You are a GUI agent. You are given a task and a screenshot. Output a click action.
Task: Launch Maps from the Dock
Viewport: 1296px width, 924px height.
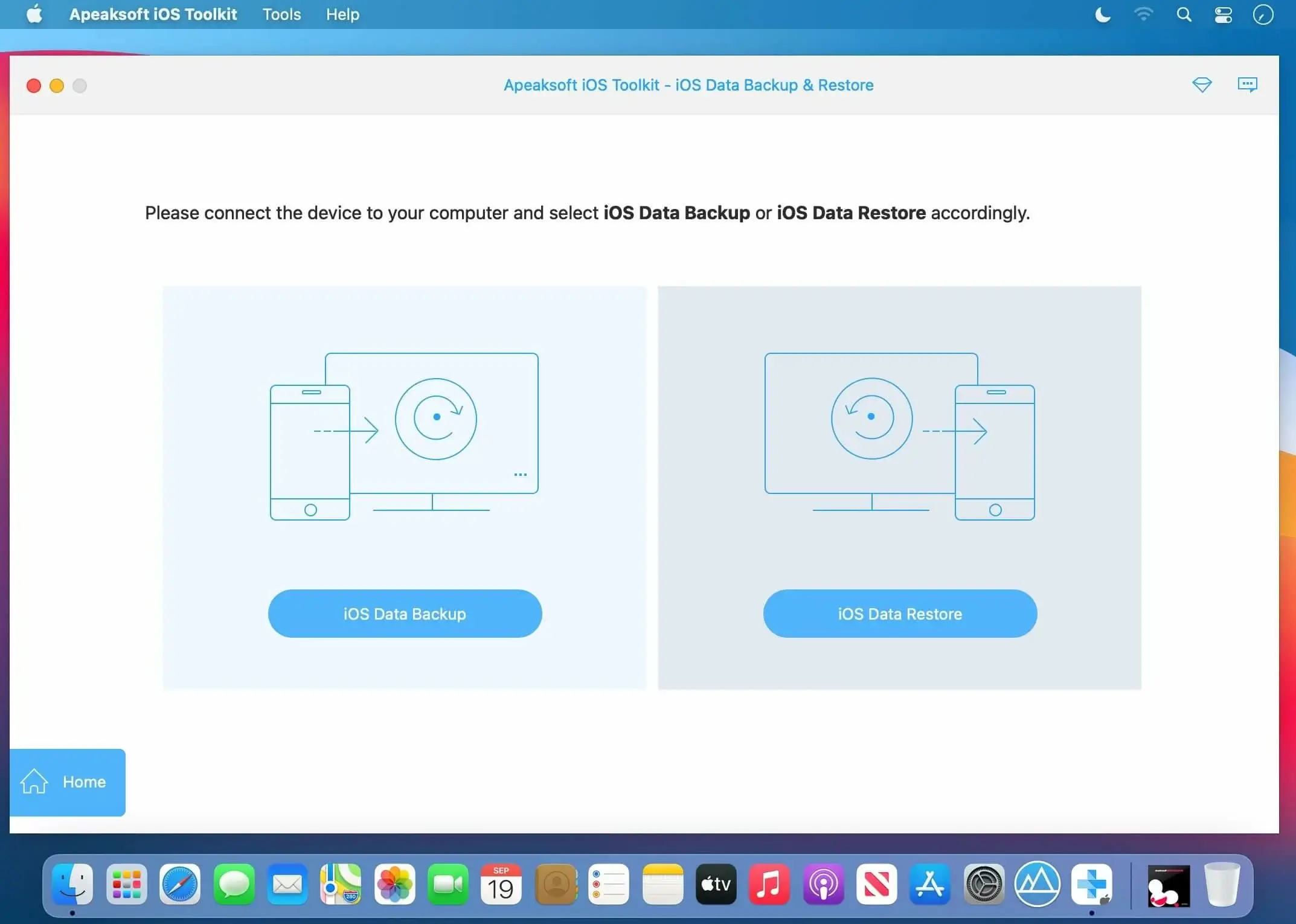[341, 885]
